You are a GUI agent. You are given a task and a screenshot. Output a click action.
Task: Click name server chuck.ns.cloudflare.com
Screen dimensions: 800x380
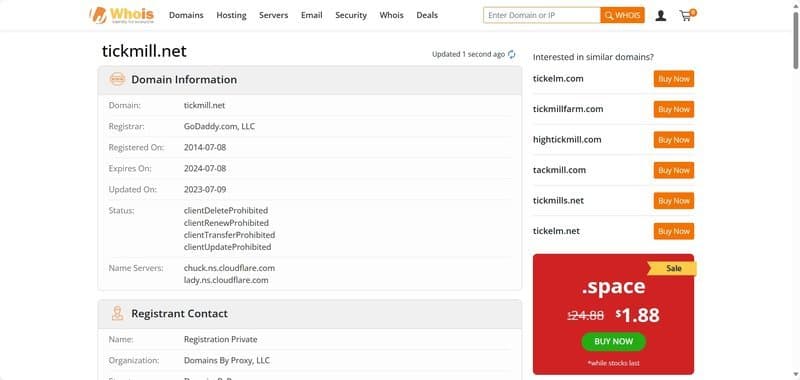229,268
